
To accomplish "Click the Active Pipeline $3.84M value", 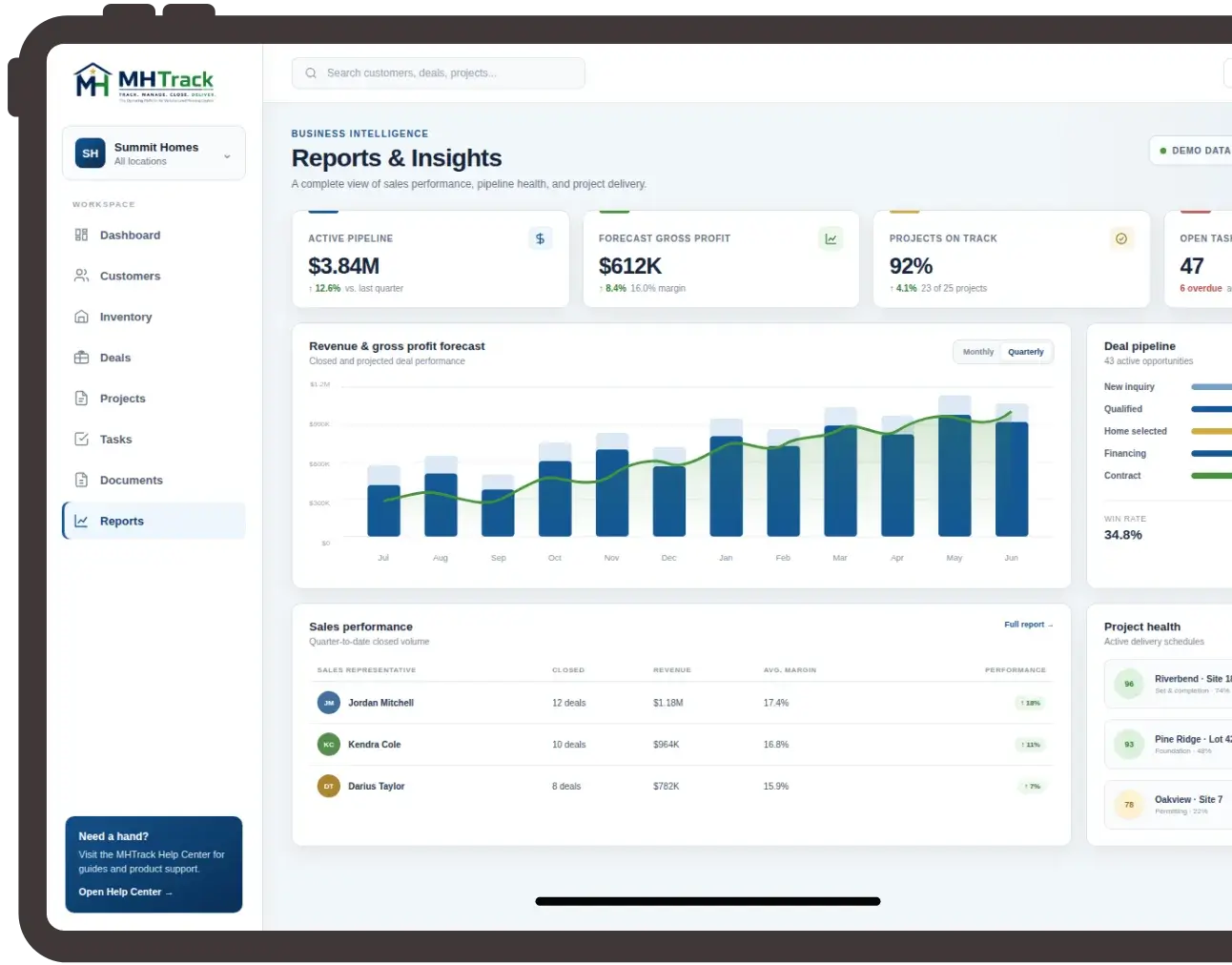I will [343, 267].
